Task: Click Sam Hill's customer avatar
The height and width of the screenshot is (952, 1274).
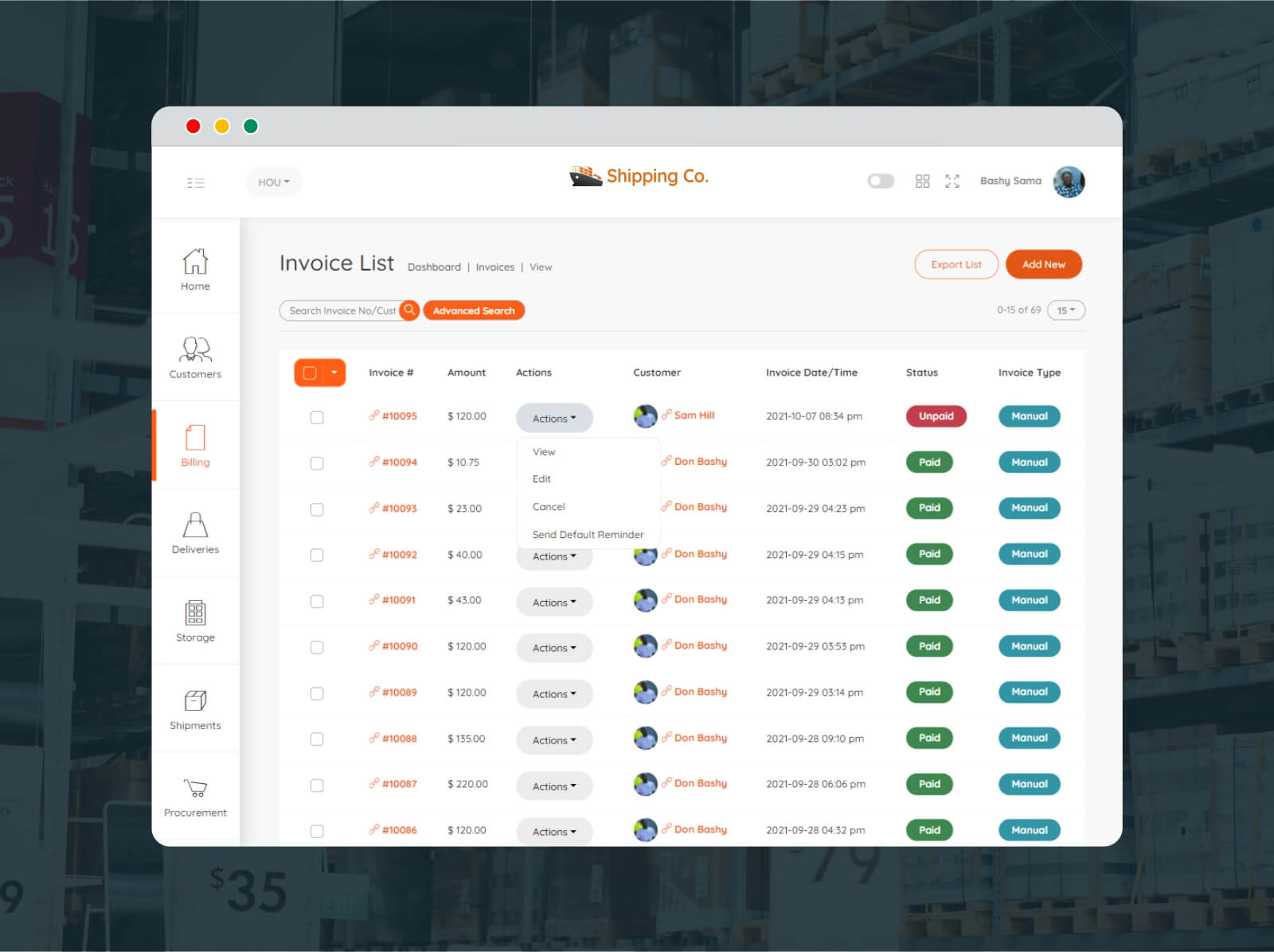Action: tap(645, 416)
